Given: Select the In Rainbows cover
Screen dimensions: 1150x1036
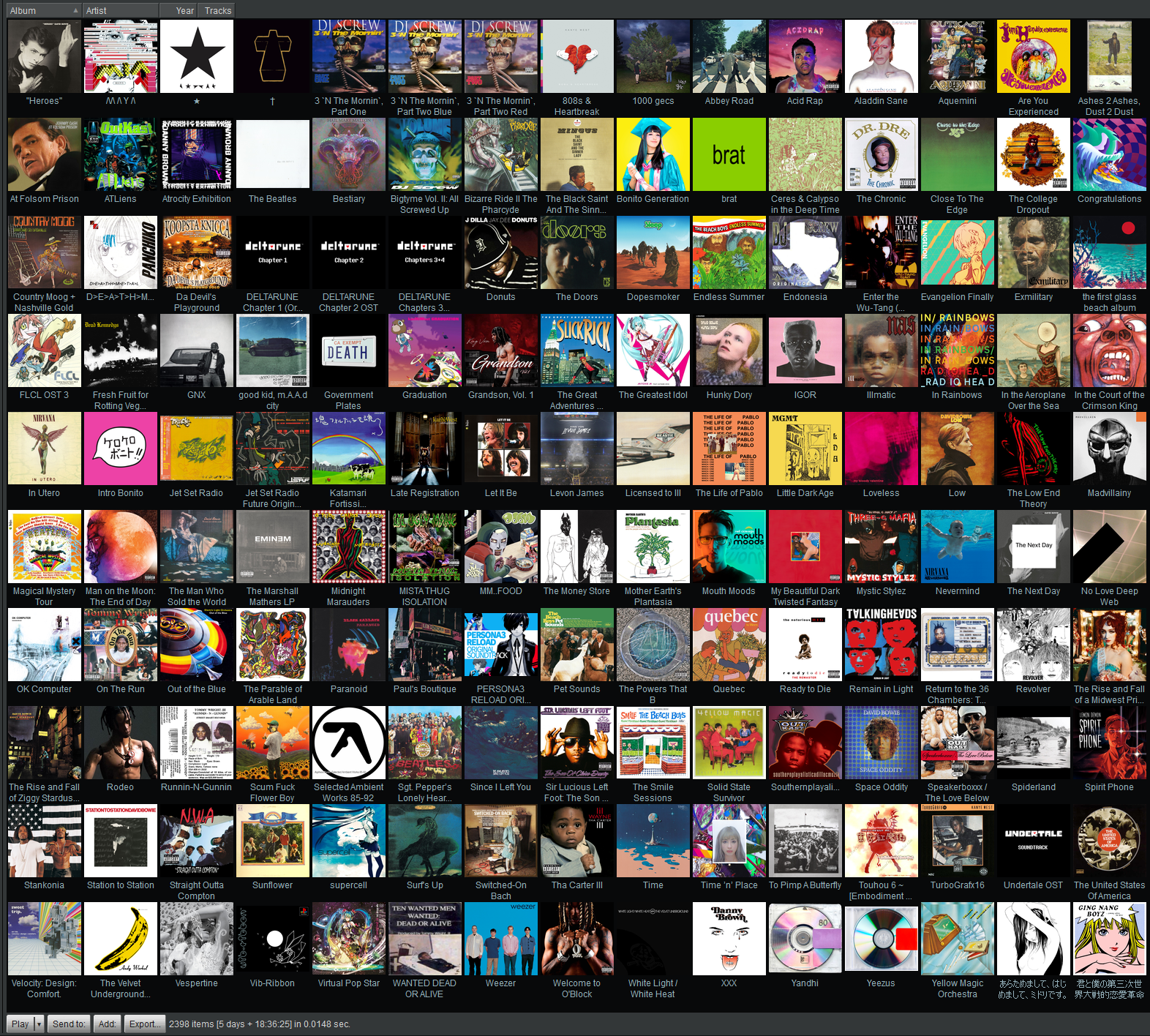Looking at the screenshot, I should (958, 350).
